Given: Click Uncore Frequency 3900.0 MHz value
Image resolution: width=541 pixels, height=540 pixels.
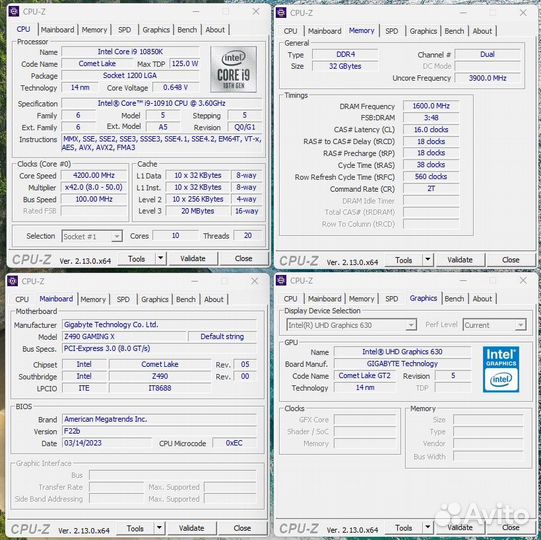Looking at the screenshot, I should [487, 78].
